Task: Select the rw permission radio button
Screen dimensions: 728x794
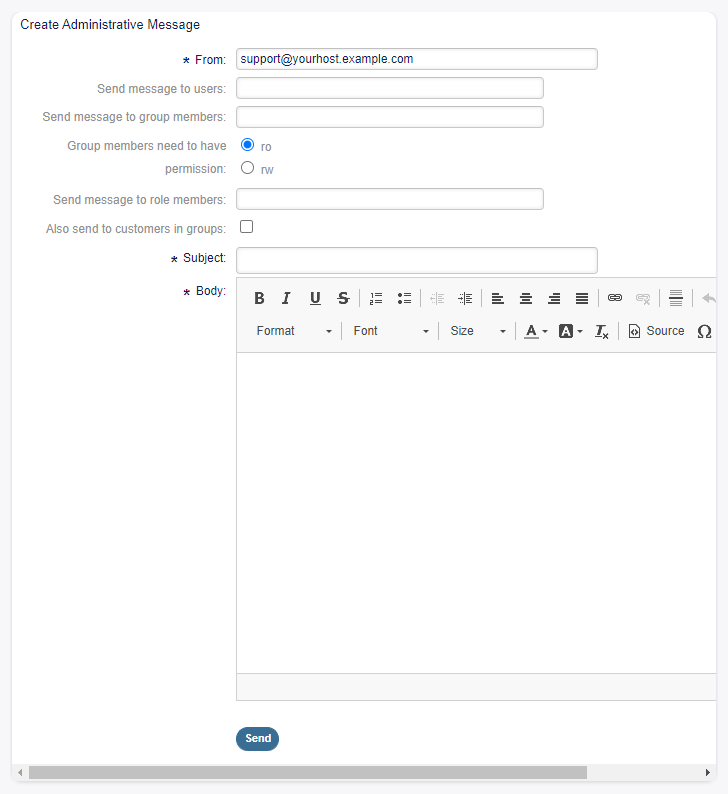Action: click(x=247, y=168)
